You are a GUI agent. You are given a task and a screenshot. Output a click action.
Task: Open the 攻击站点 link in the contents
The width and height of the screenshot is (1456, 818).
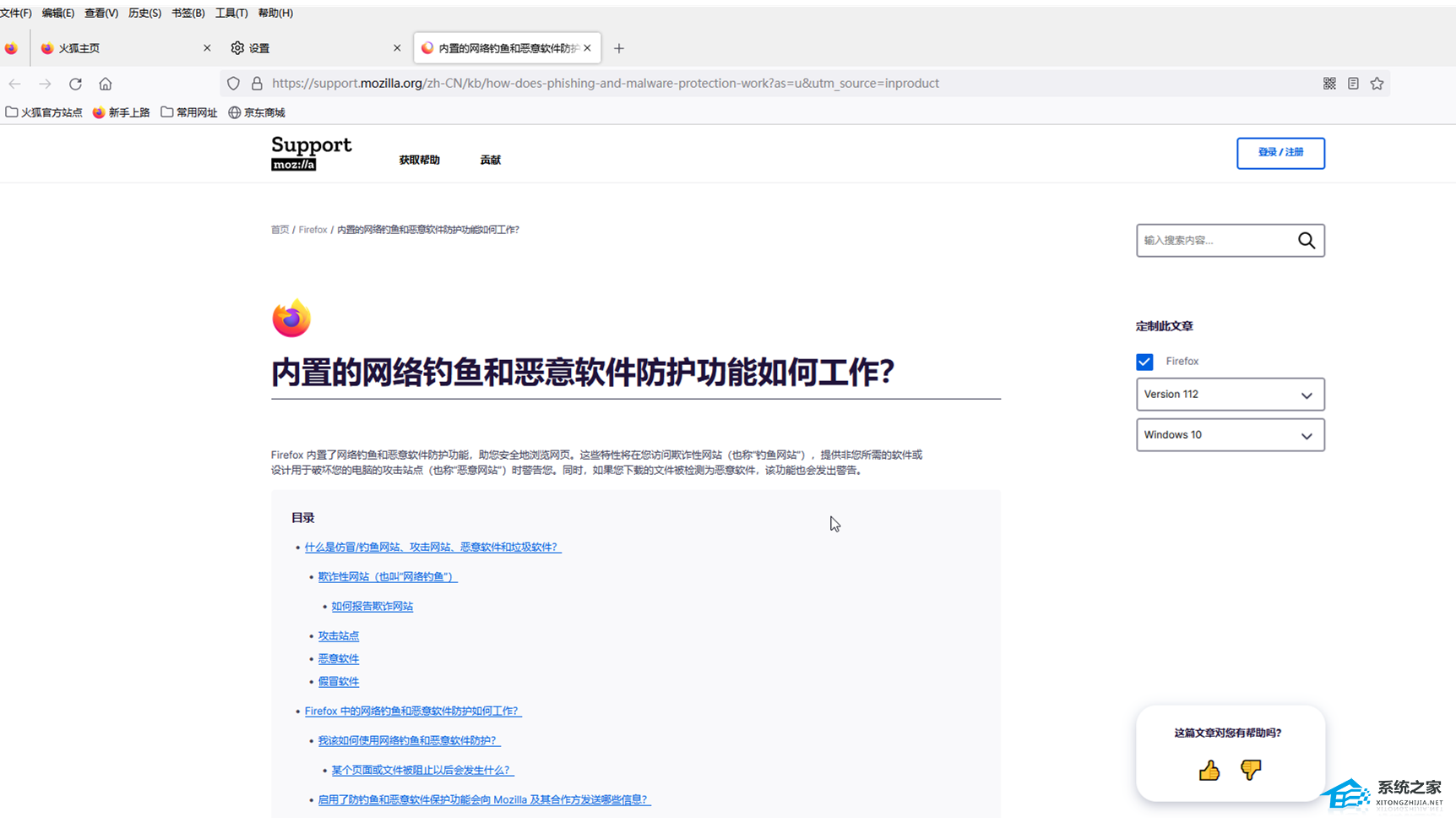[338, 635]
